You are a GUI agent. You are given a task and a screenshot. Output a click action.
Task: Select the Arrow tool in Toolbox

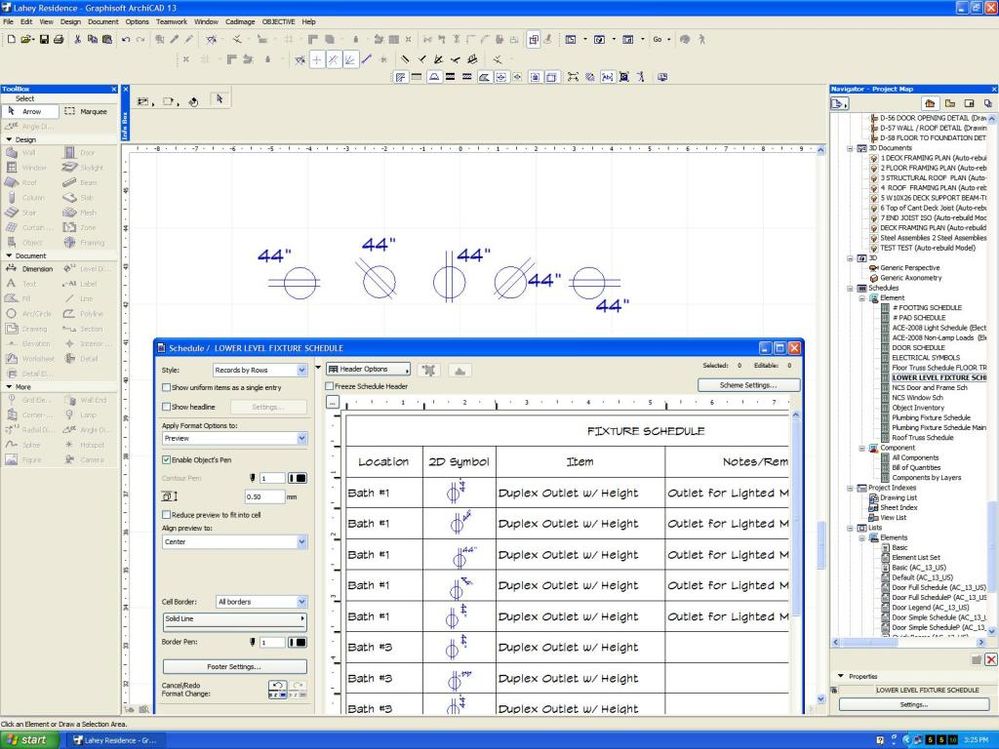click(30, 112)
